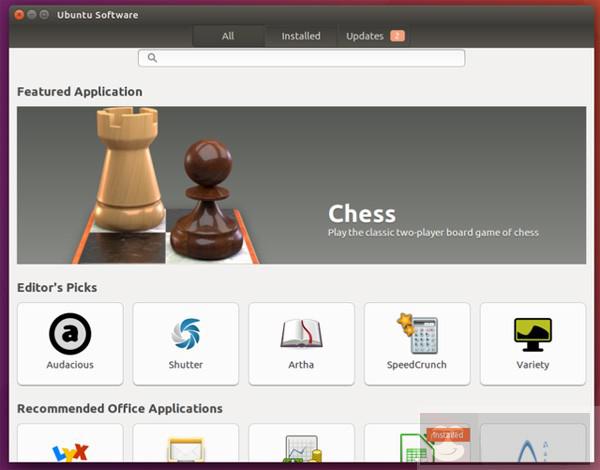Open the LyX office application tile
Viewport: 600px width, 470px height.
click(70, 443)
